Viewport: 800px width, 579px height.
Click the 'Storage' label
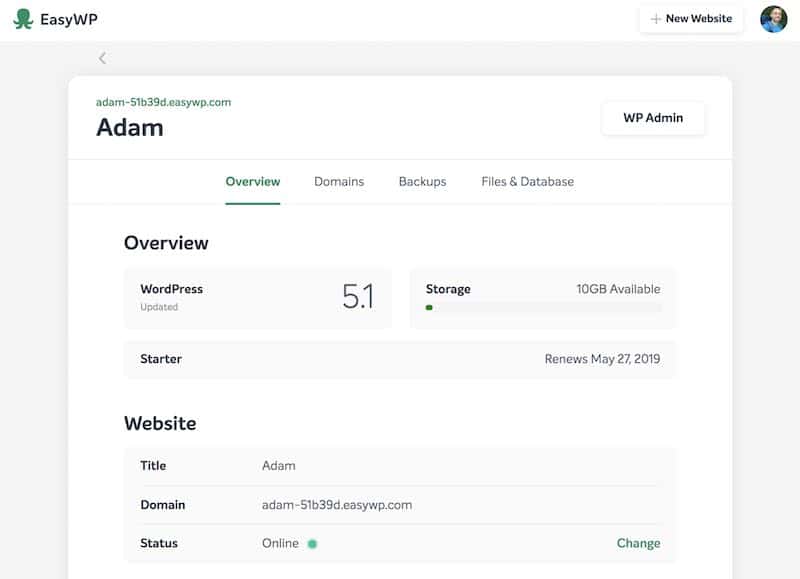tap(448, 289)
